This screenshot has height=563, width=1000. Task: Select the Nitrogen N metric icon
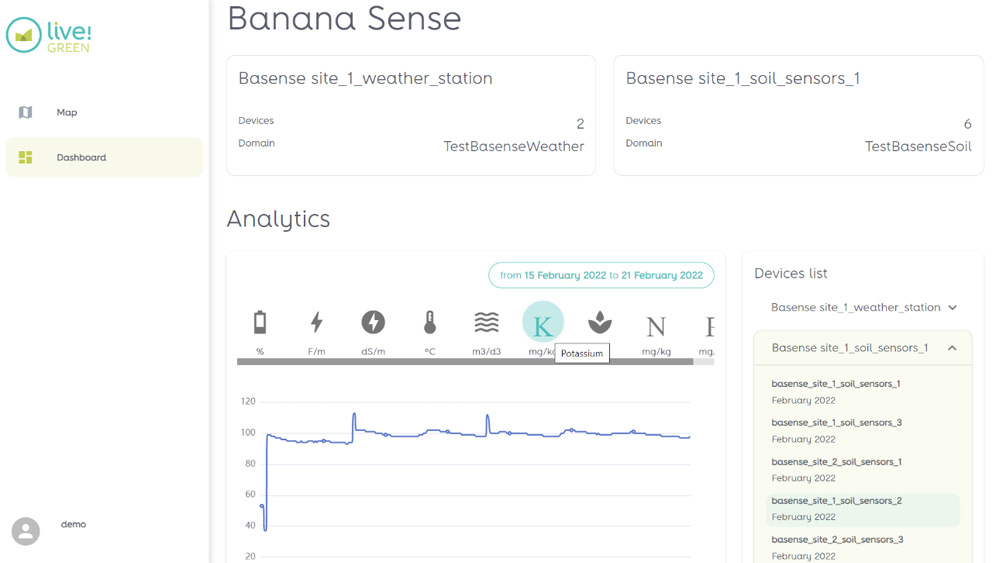click(x=656, y=326)
